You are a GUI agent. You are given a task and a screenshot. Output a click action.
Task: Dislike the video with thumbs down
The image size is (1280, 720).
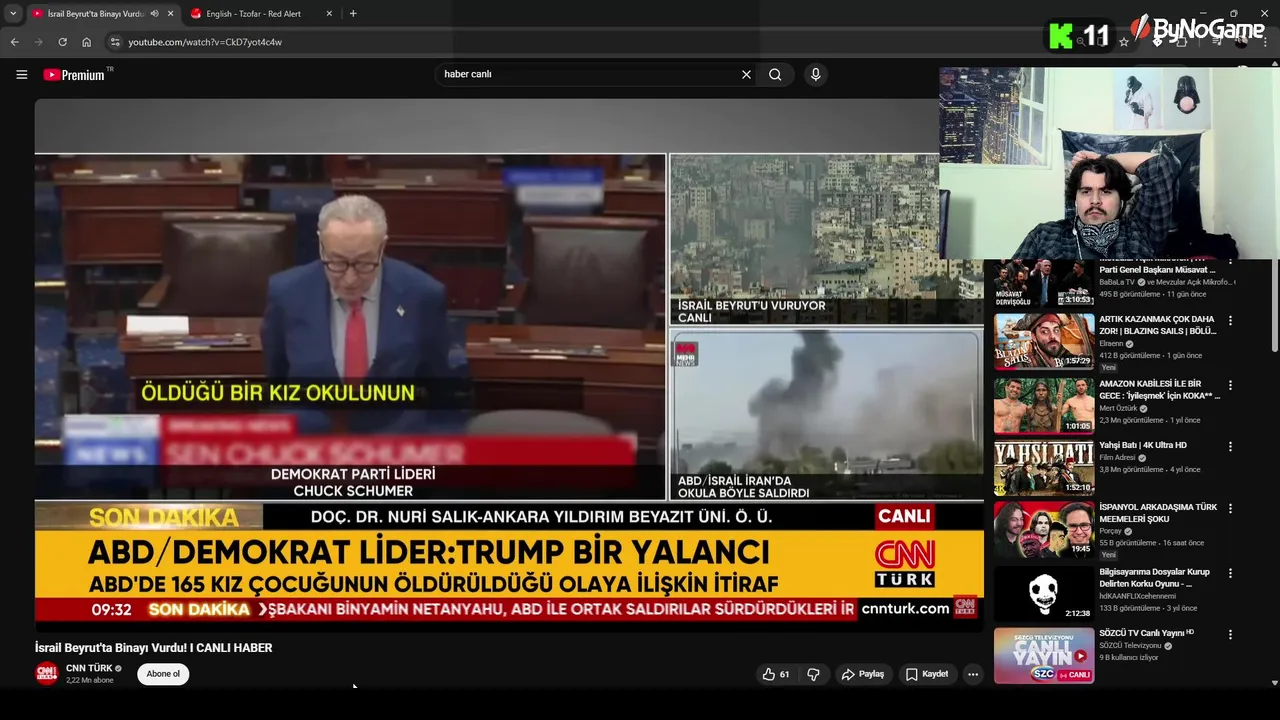(x=813, y=674)
